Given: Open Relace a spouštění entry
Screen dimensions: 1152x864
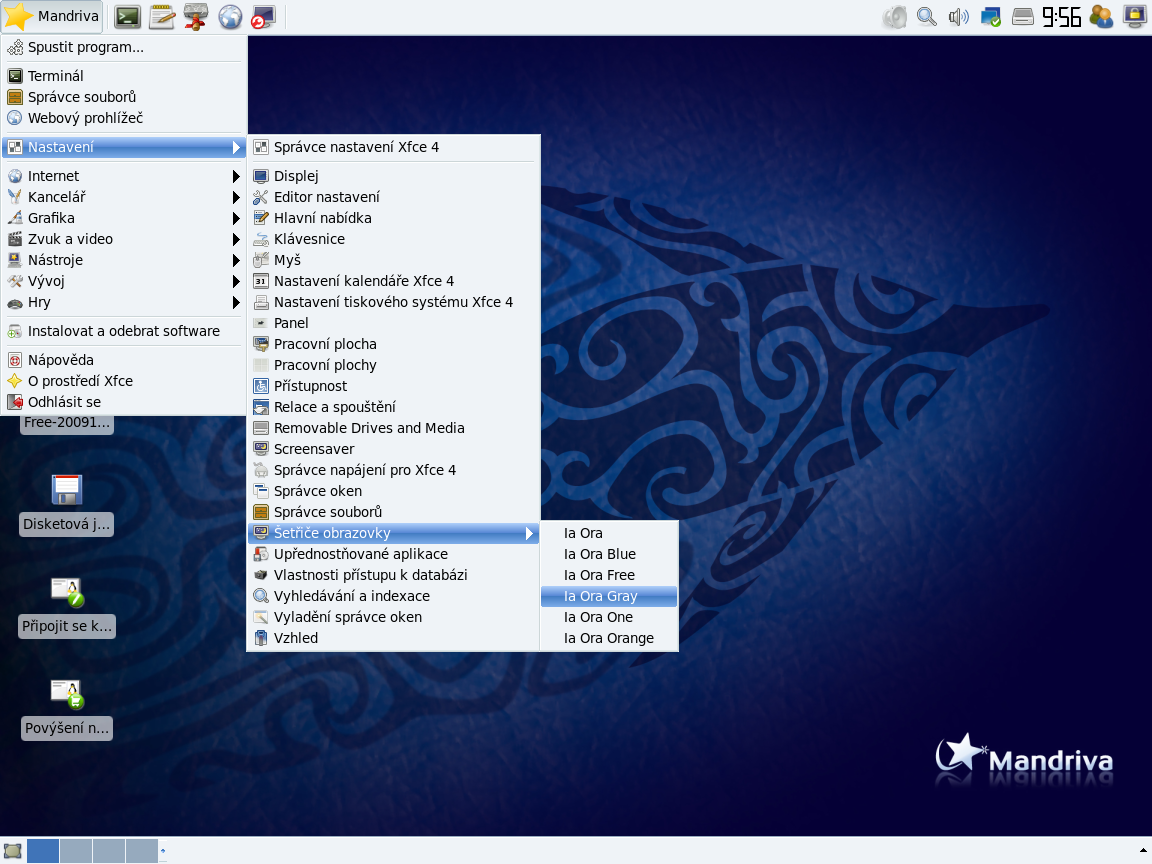Looking at the screenshot, I should [x=394, y=407].
